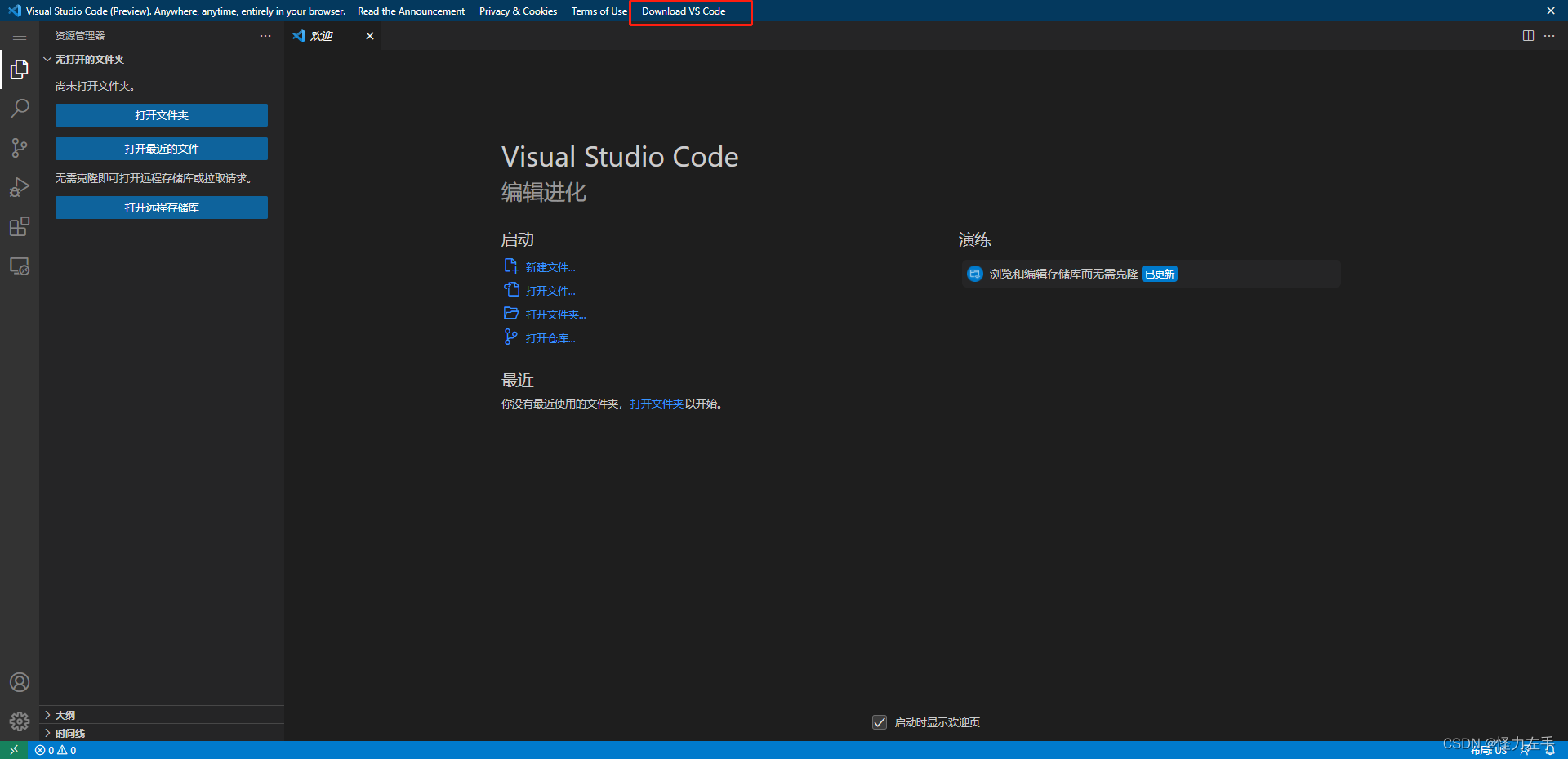Image resolution: width=1568 pixels, height=759 pixels.
Task: Open the Source Control view
Action: click(20, 148)
